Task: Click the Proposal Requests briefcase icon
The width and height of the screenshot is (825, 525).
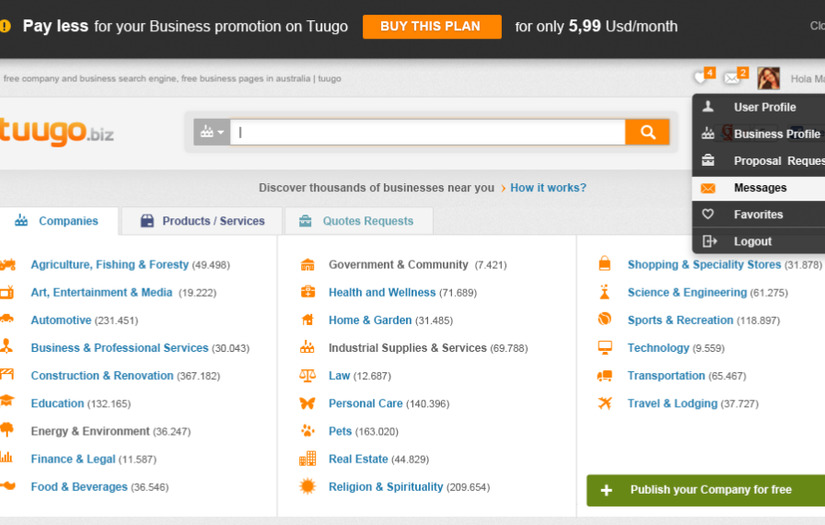Action: click(708, 160)
